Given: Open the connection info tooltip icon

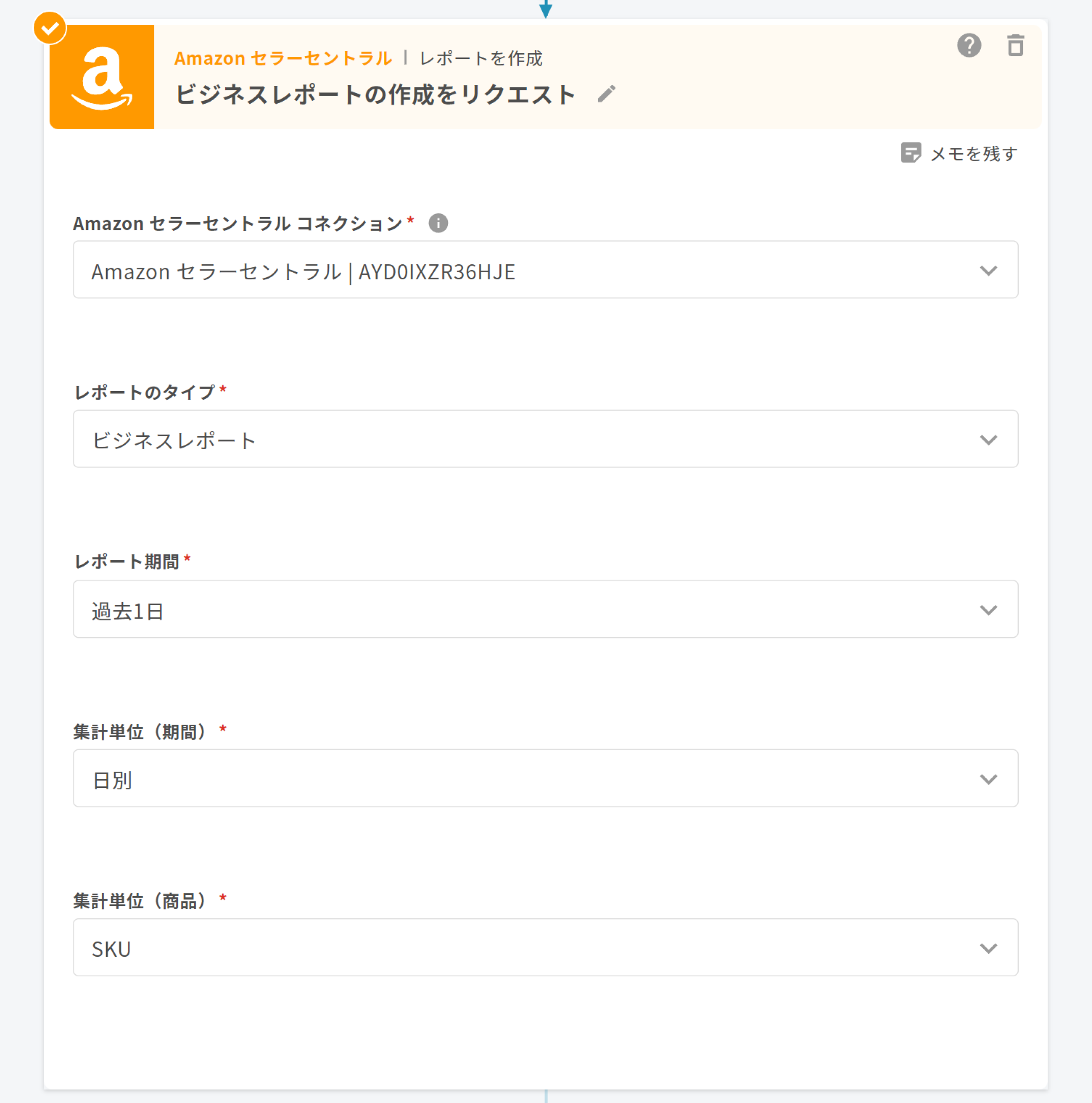Looking at the screenshot, I should click(438, 223).
